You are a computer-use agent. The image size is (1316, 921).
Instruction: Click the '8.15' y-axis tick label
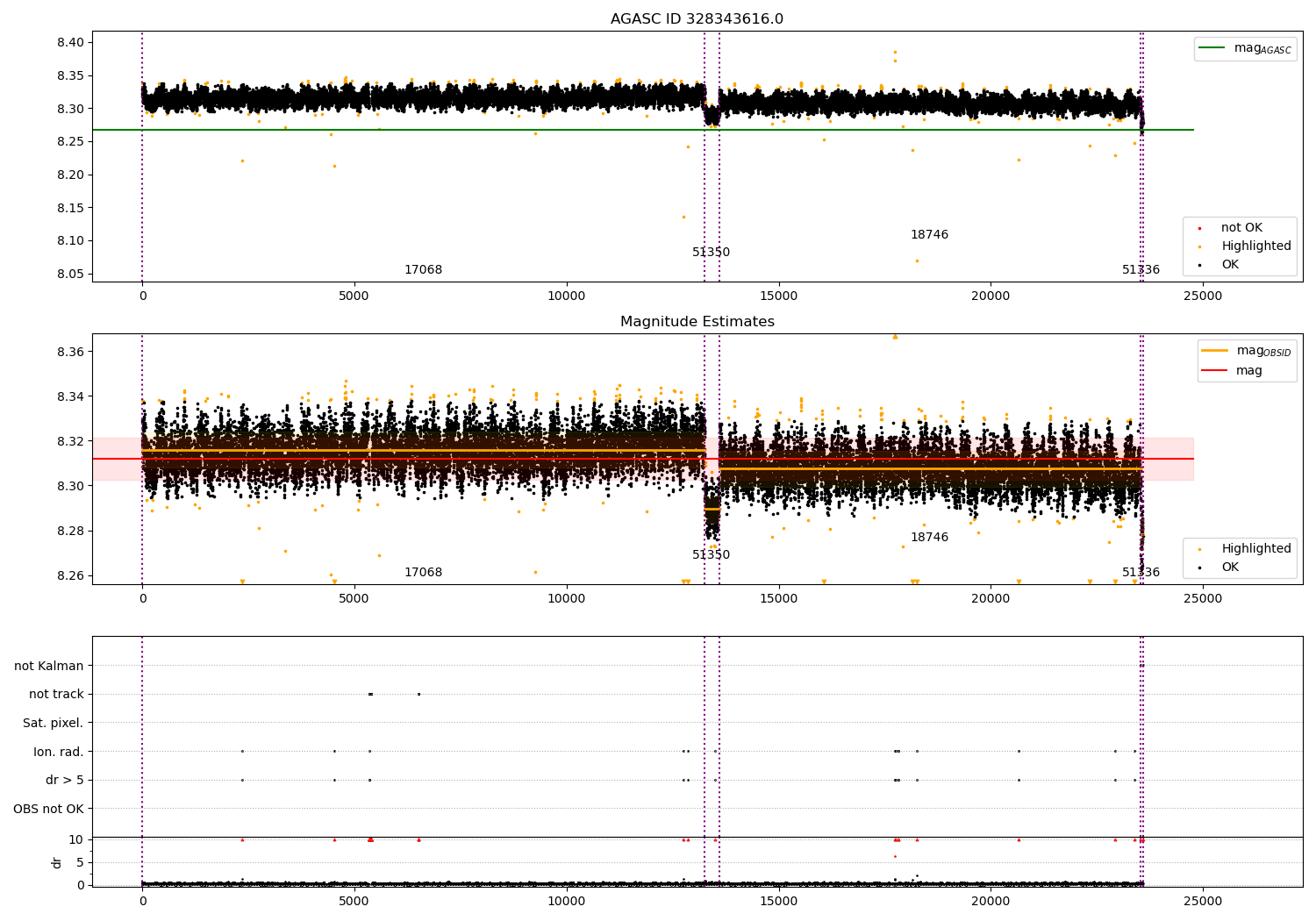pyautogui.click(x=72, y=209)
